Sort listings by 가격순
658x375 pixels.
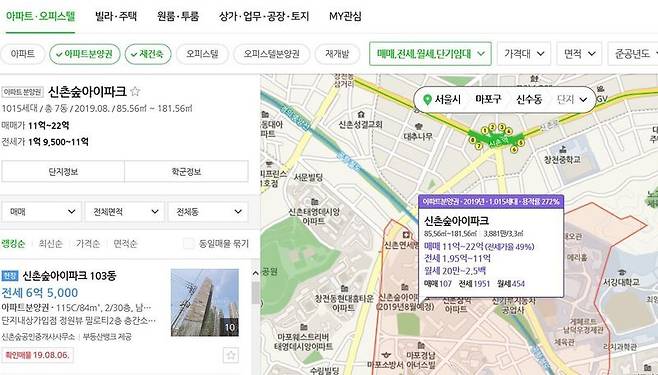[88, 244]
